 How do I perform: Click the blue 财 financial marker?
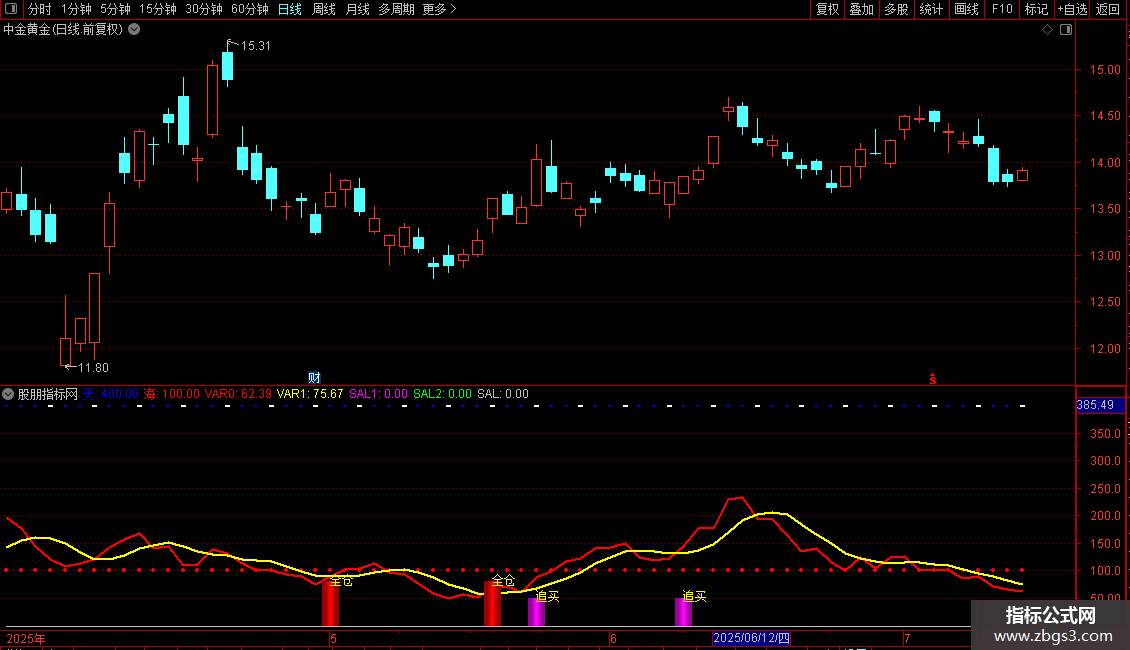click(314, 378)
